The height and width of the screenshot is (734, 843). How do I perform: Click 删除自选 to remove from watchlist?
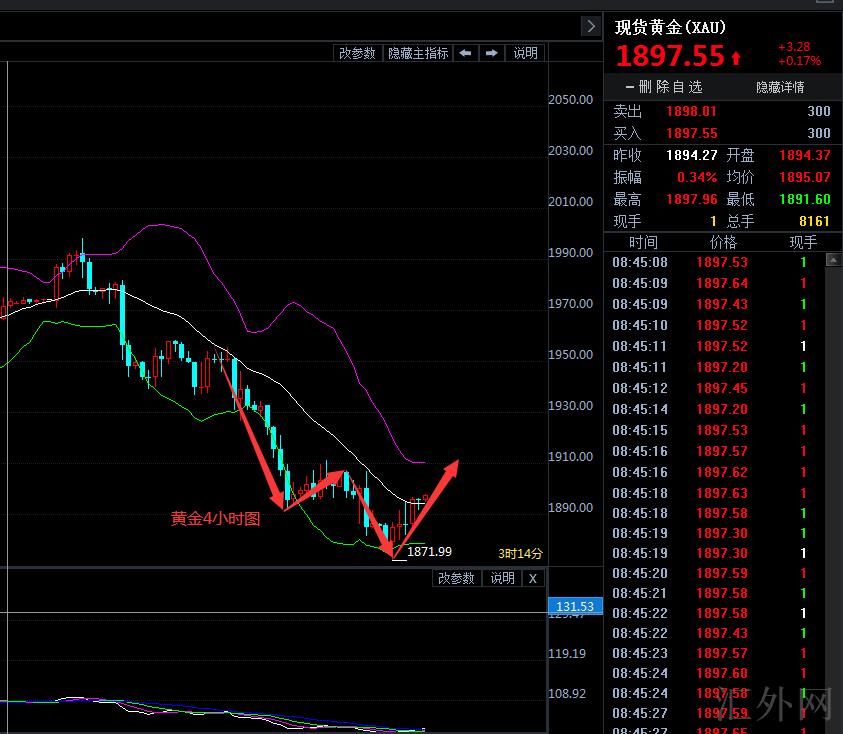pyautogui.click(x=663, y=87)
